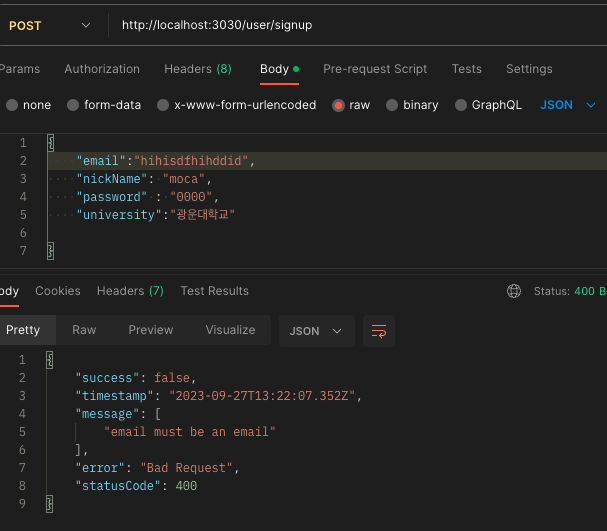Viewport: 607px width, 531px height.
Task: Click the timestamp response line
Action: coord(218,396)
